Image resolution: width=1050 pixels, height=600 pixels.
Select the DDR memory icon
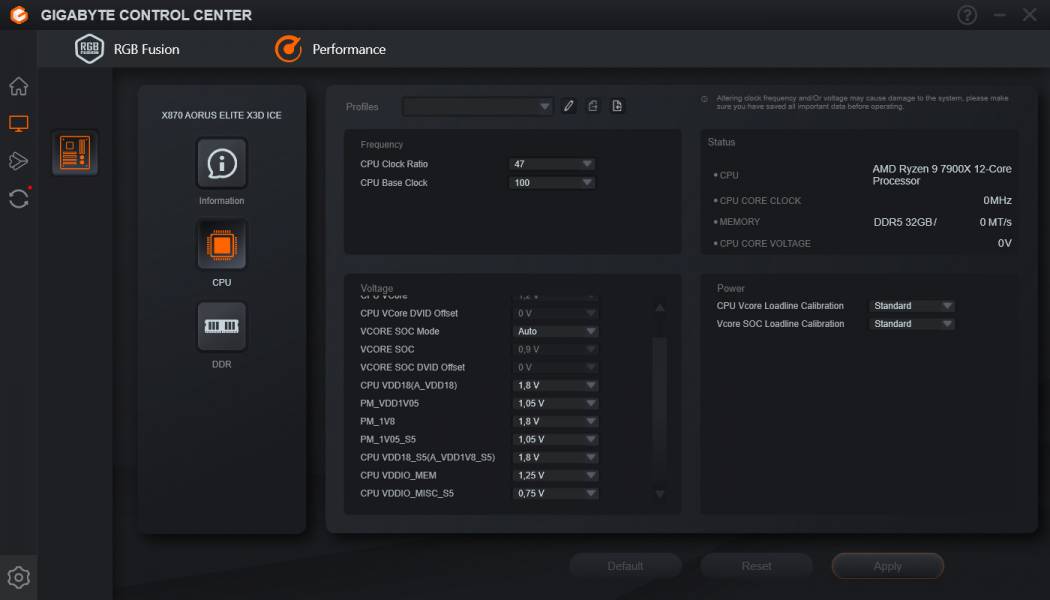coord(221,326)
